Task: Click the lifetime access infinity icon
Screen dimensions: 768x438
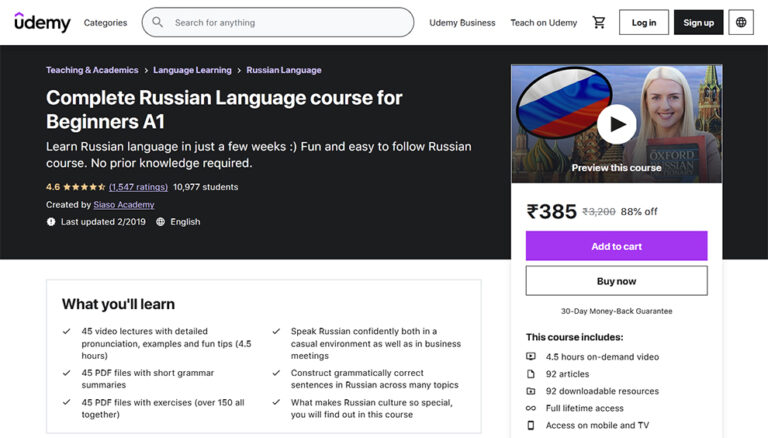Action: (531, 408)
